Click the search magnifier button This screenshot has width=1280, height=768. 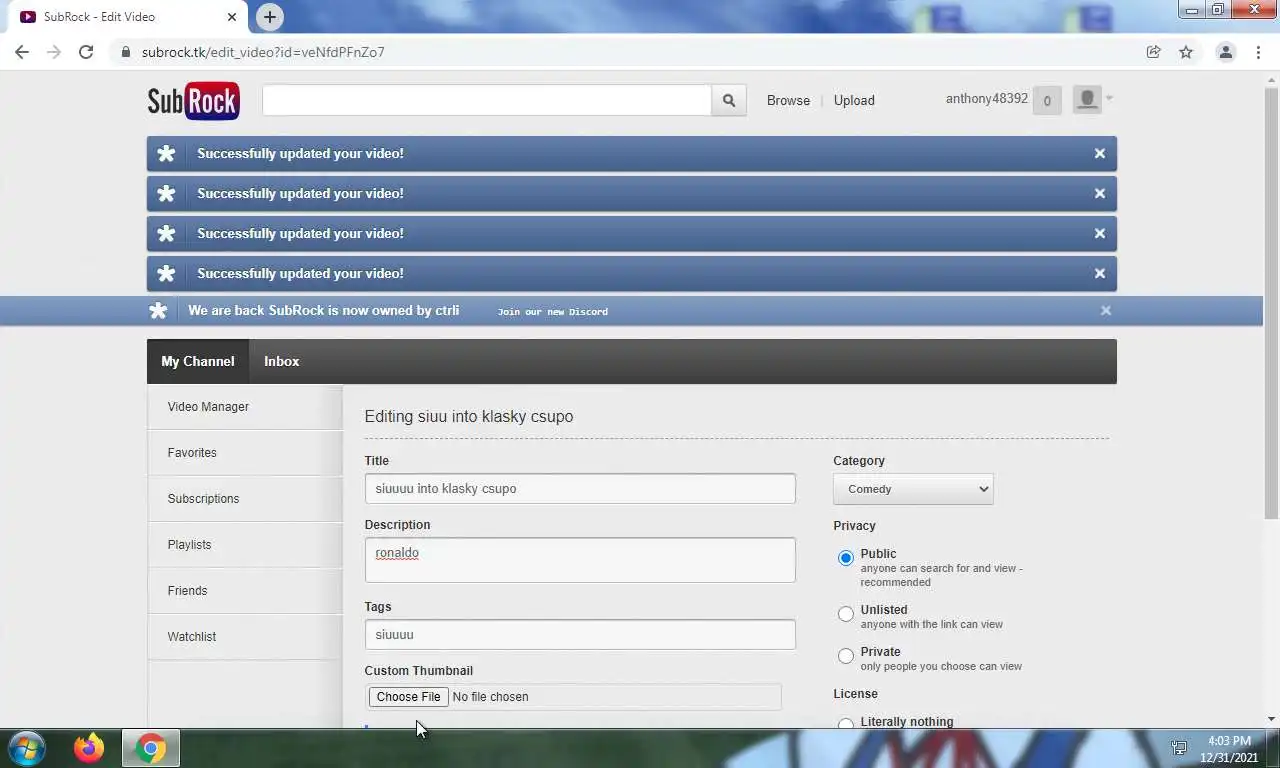pyautogui.click(x=729, y=100)
